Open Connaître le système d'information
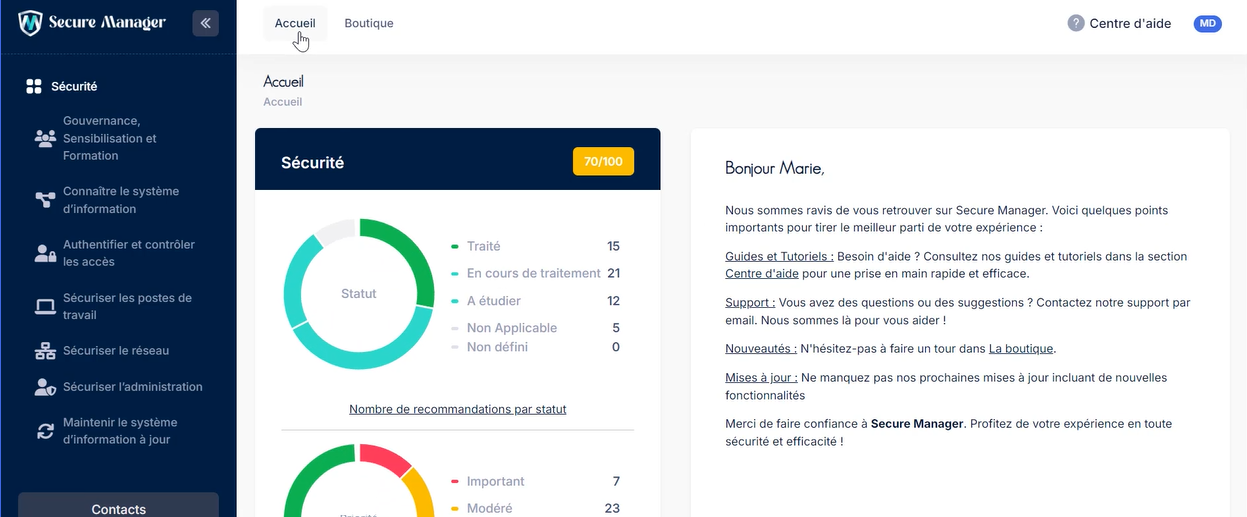The image size is (1247, 517). click(121, 200)
